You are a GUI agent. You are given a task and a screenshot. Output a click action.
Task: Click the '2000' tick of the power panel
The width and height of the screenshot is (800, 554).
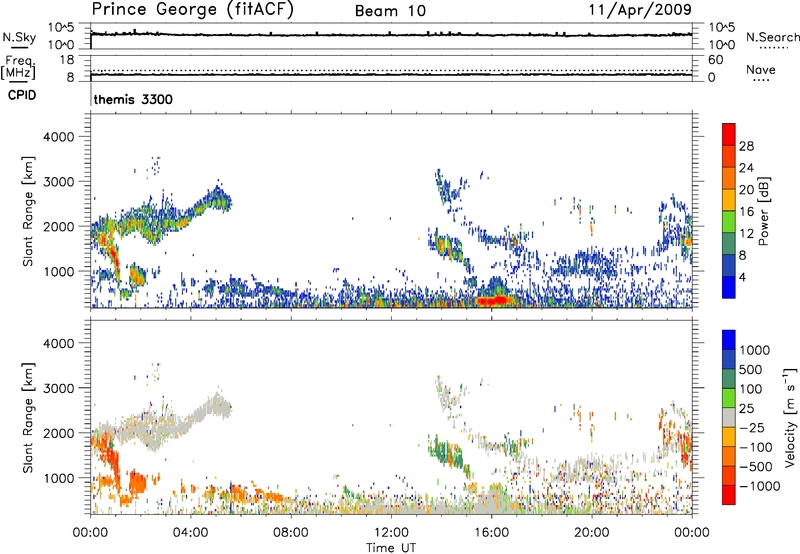click(58, 227)
